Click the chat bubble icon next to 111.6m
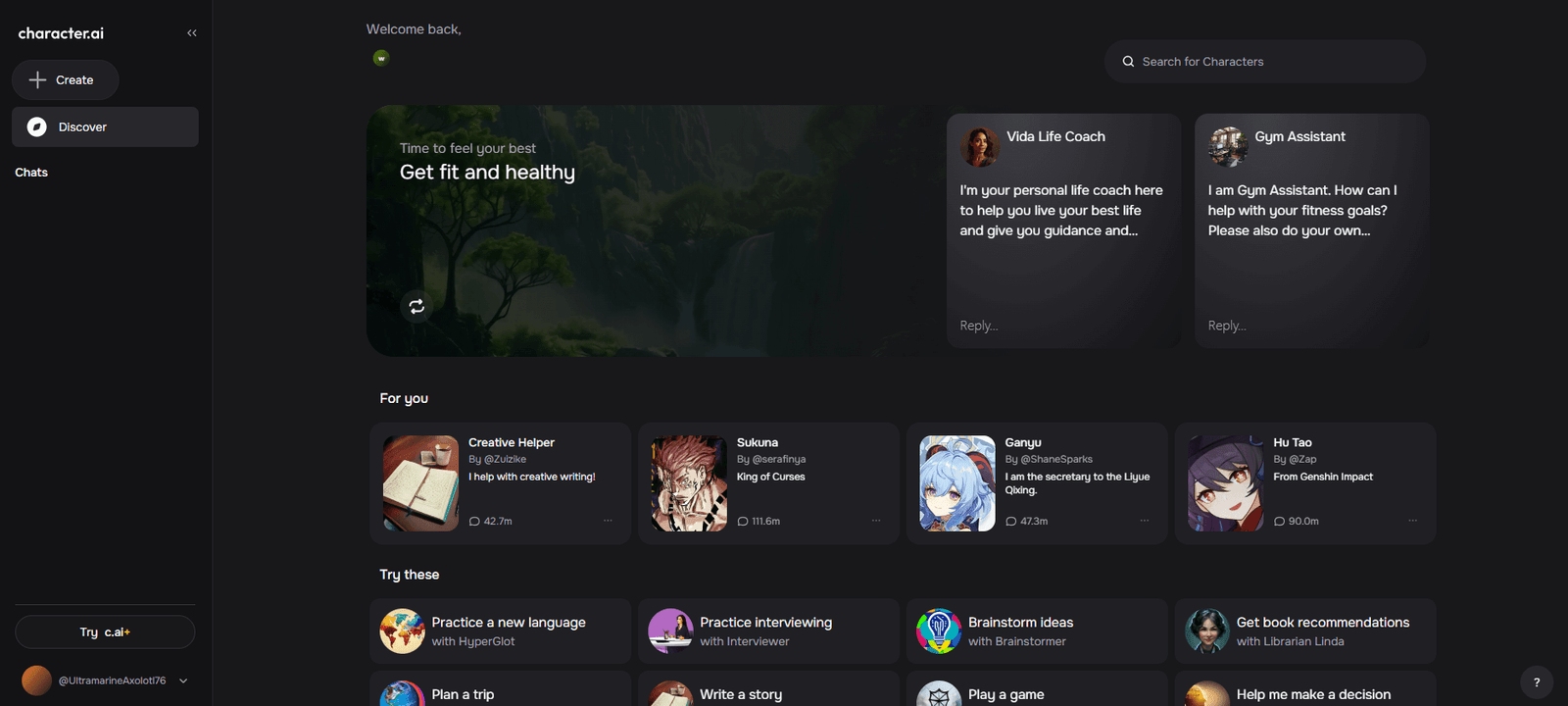This screenshot has height=706, width=1568. pos(743,522)
